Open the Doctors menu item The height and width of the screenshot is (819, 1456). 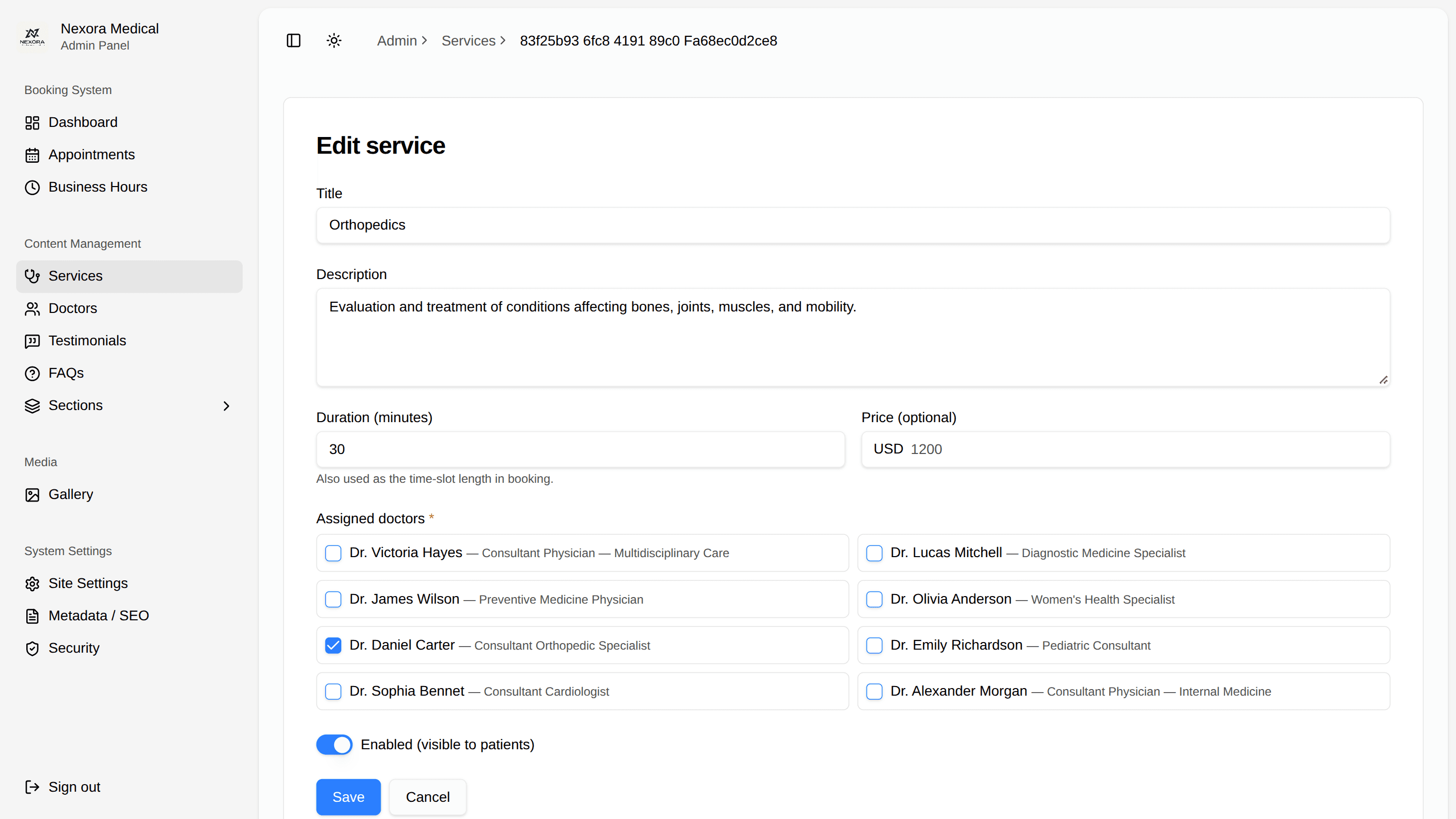coord(129,308)
